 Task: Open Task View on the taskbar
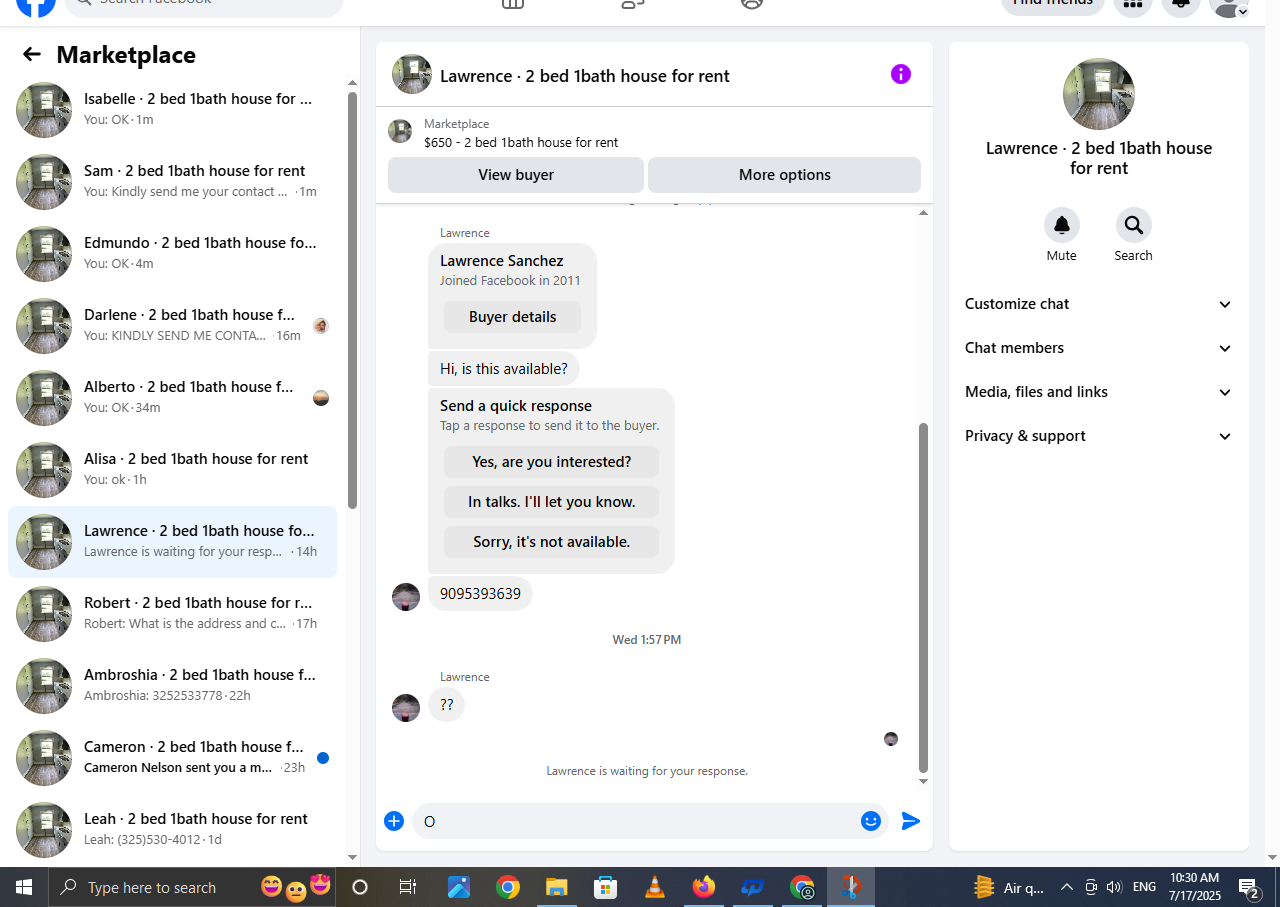point(408,887)
